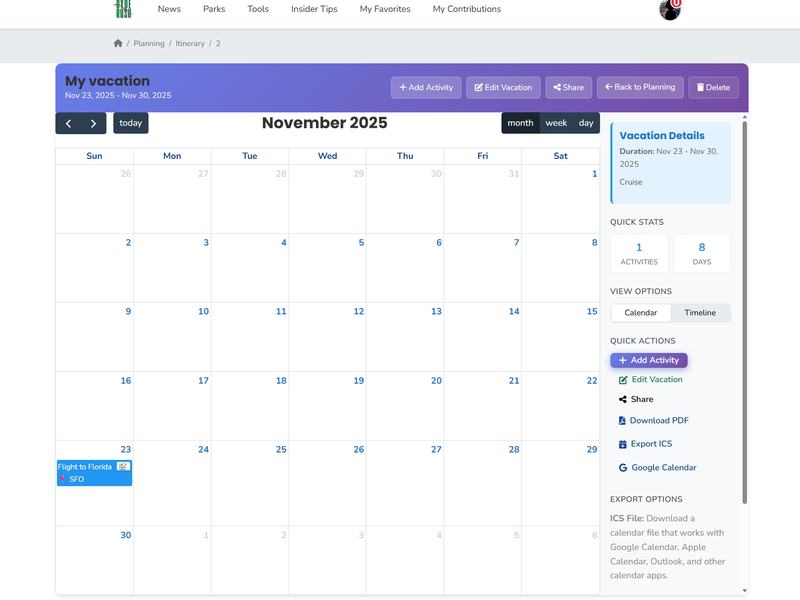Click the Share icon button in the purple header
800x600 pixels.
(x=557, y=87)
